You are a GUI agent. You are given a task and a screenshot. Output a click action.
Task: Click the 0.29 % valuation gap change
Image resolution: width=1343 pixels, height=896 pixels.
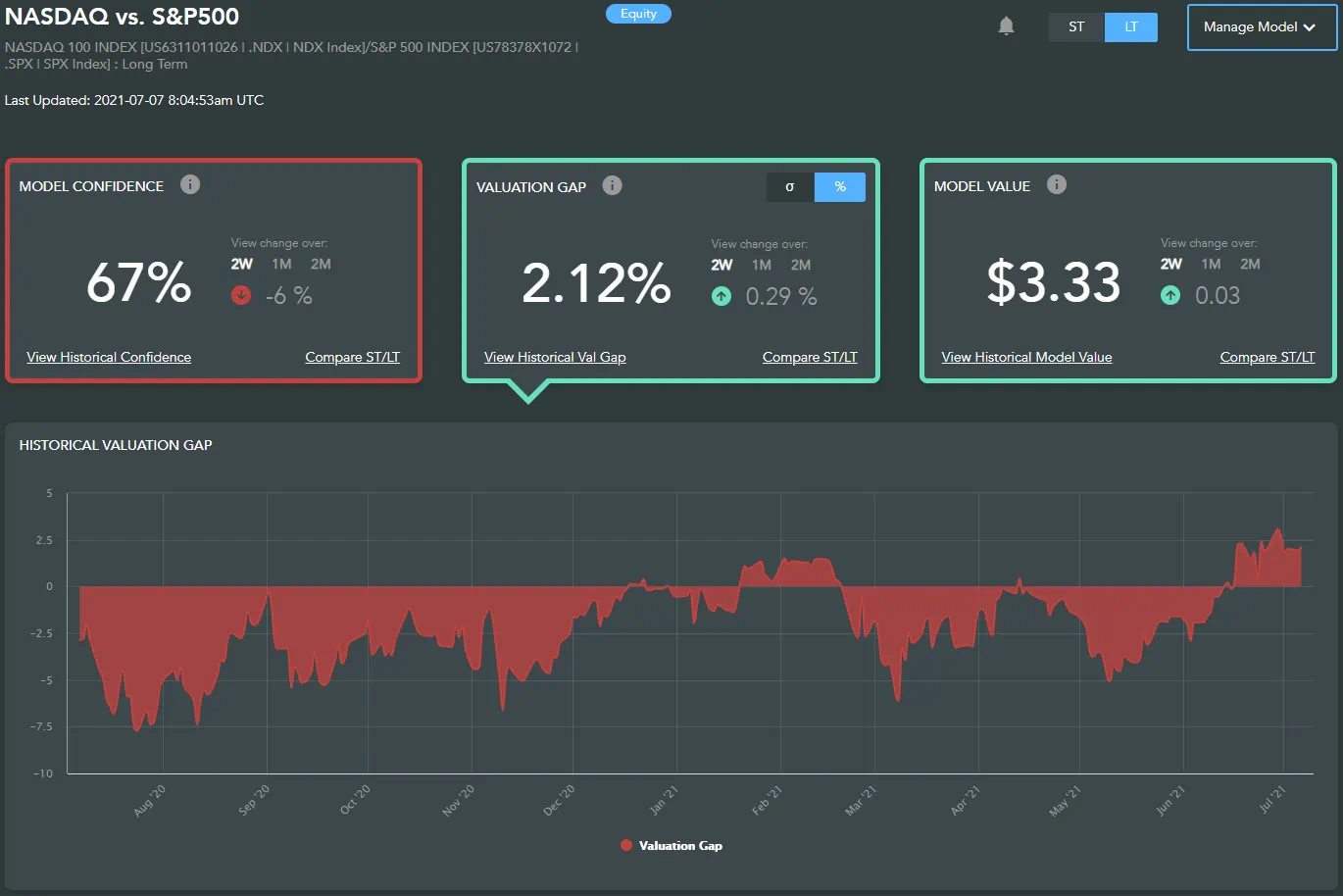click(781, 296)
